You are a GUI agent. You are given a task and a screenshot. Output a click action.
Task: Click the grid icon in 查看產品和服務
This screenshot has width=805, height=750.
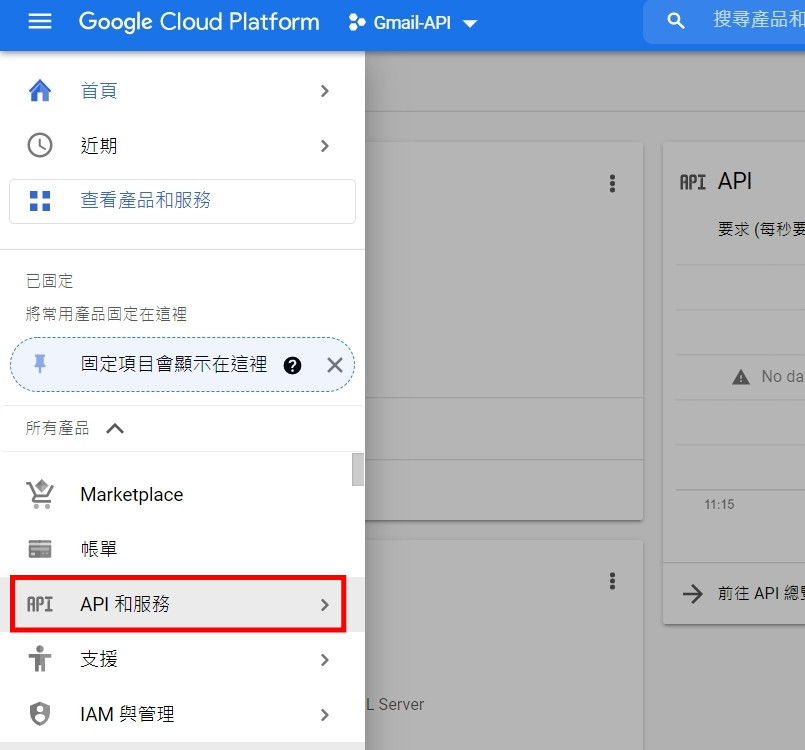point(40,201)
